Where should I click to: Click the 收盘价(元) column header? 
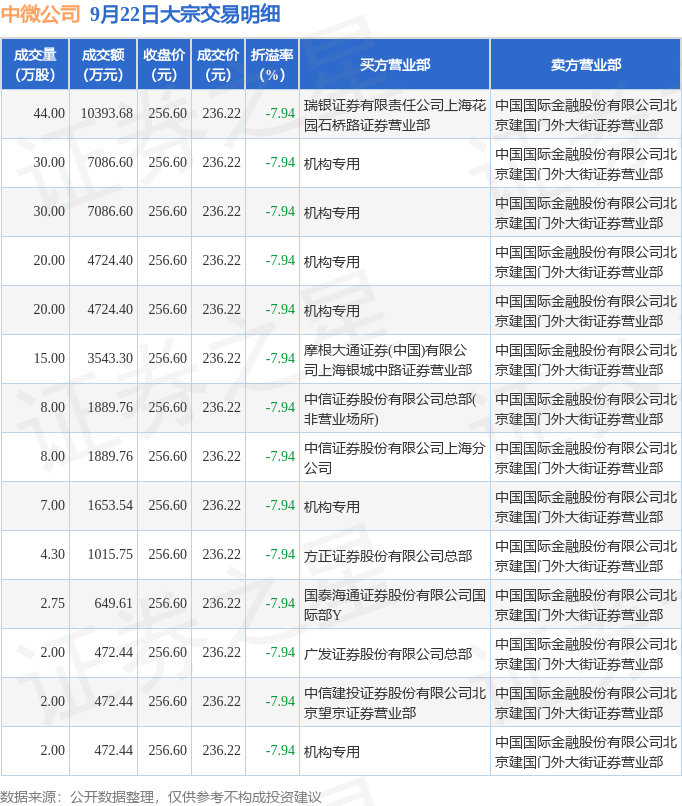[x=164, y=65]
